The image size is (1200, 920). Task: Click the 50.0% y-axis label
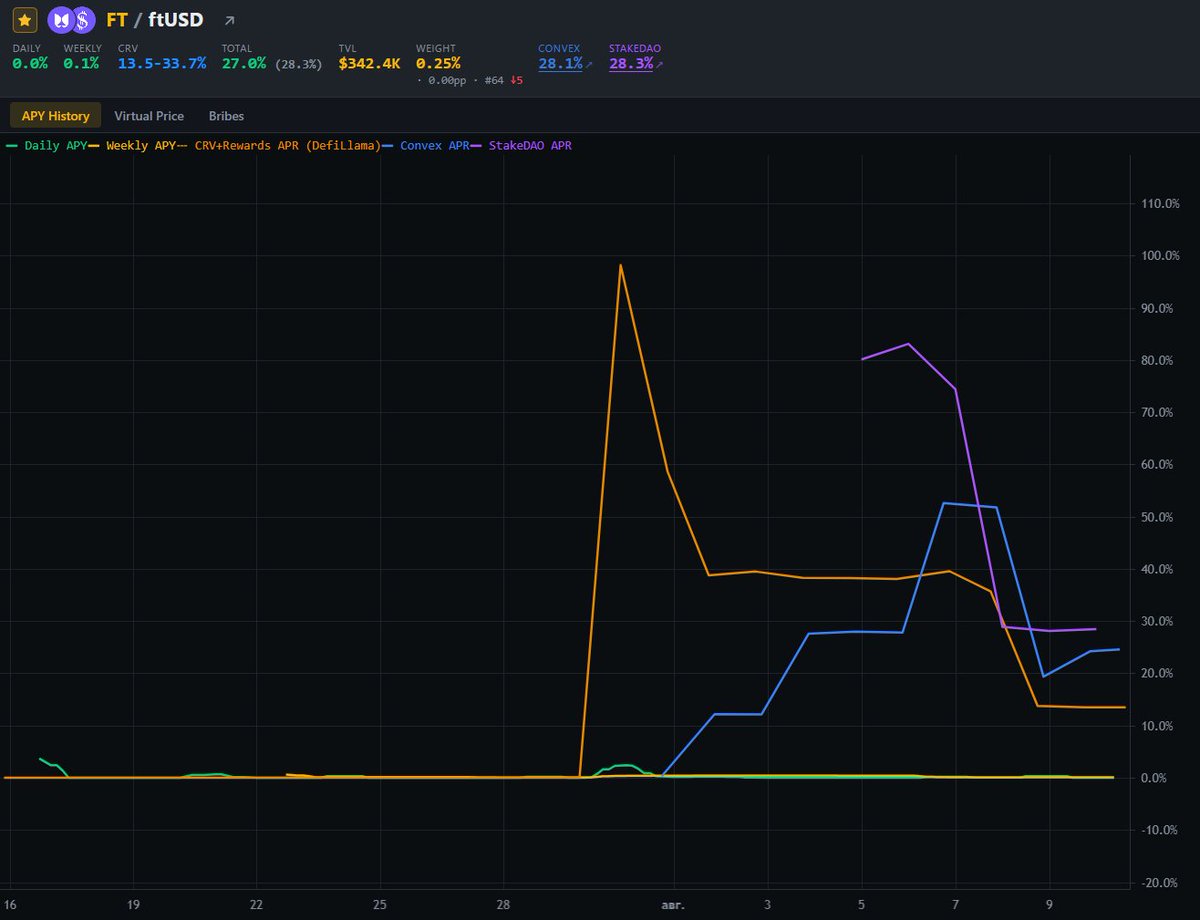point(1157,517)
